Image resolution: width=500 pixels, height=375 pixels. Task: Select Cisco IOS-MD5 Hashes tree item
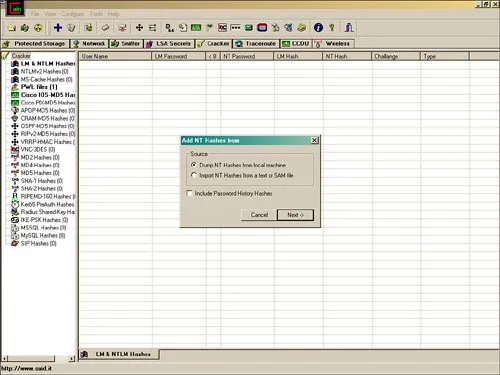[48, 95]
